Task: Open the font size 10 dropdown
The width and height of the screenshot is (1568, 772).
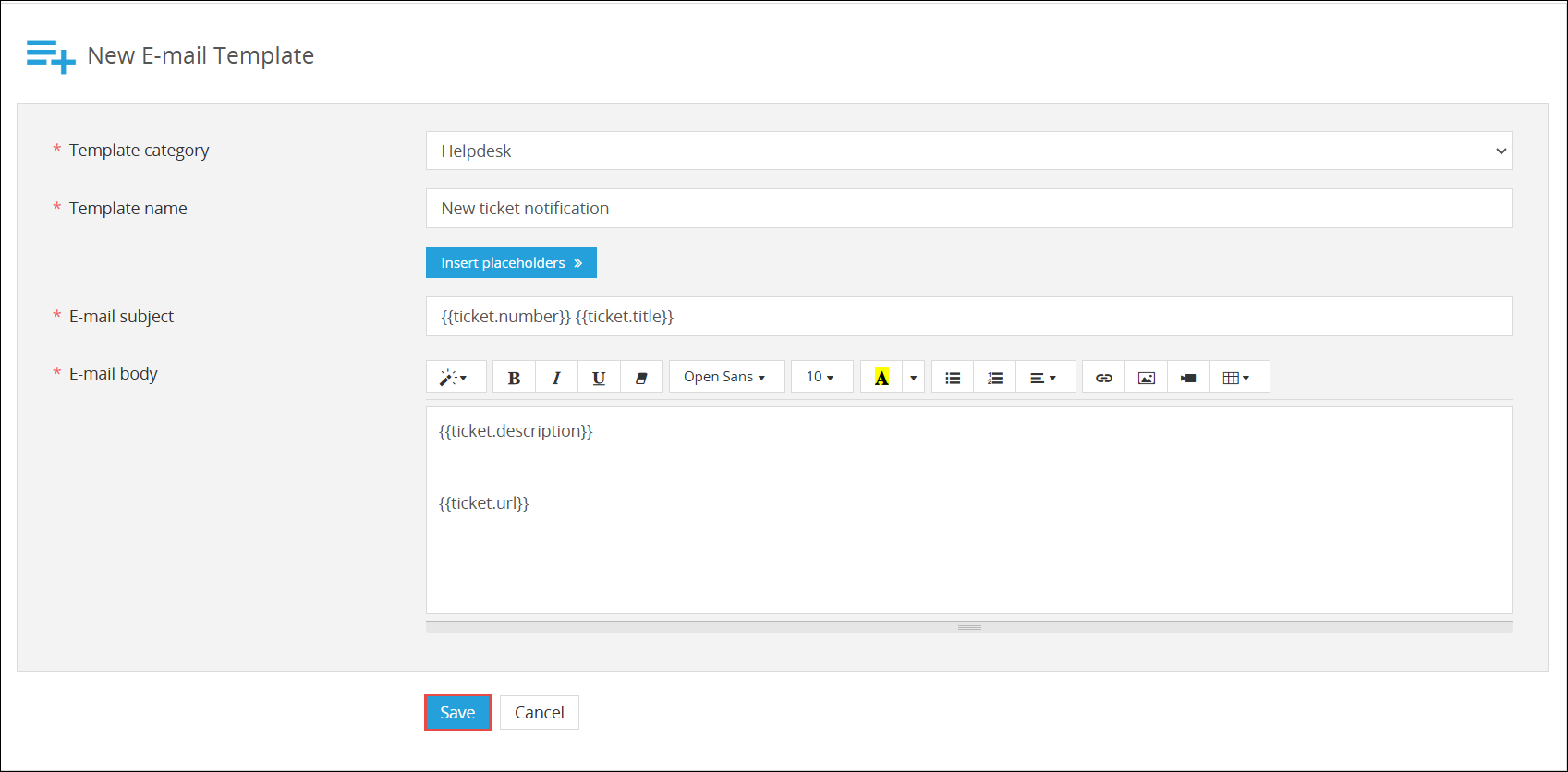Action: point(822,377)
